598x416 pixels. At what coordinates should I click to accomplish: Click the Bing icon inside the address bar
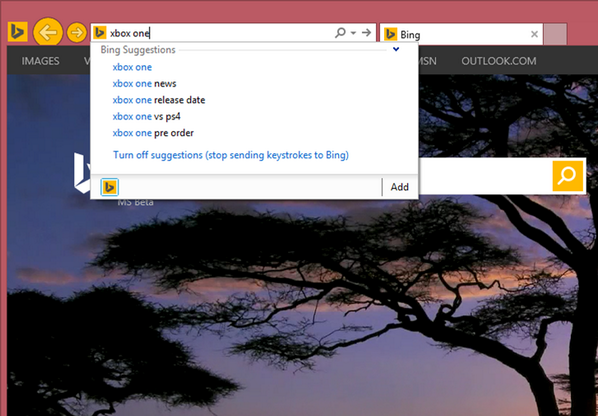click(x=100, y=33)
